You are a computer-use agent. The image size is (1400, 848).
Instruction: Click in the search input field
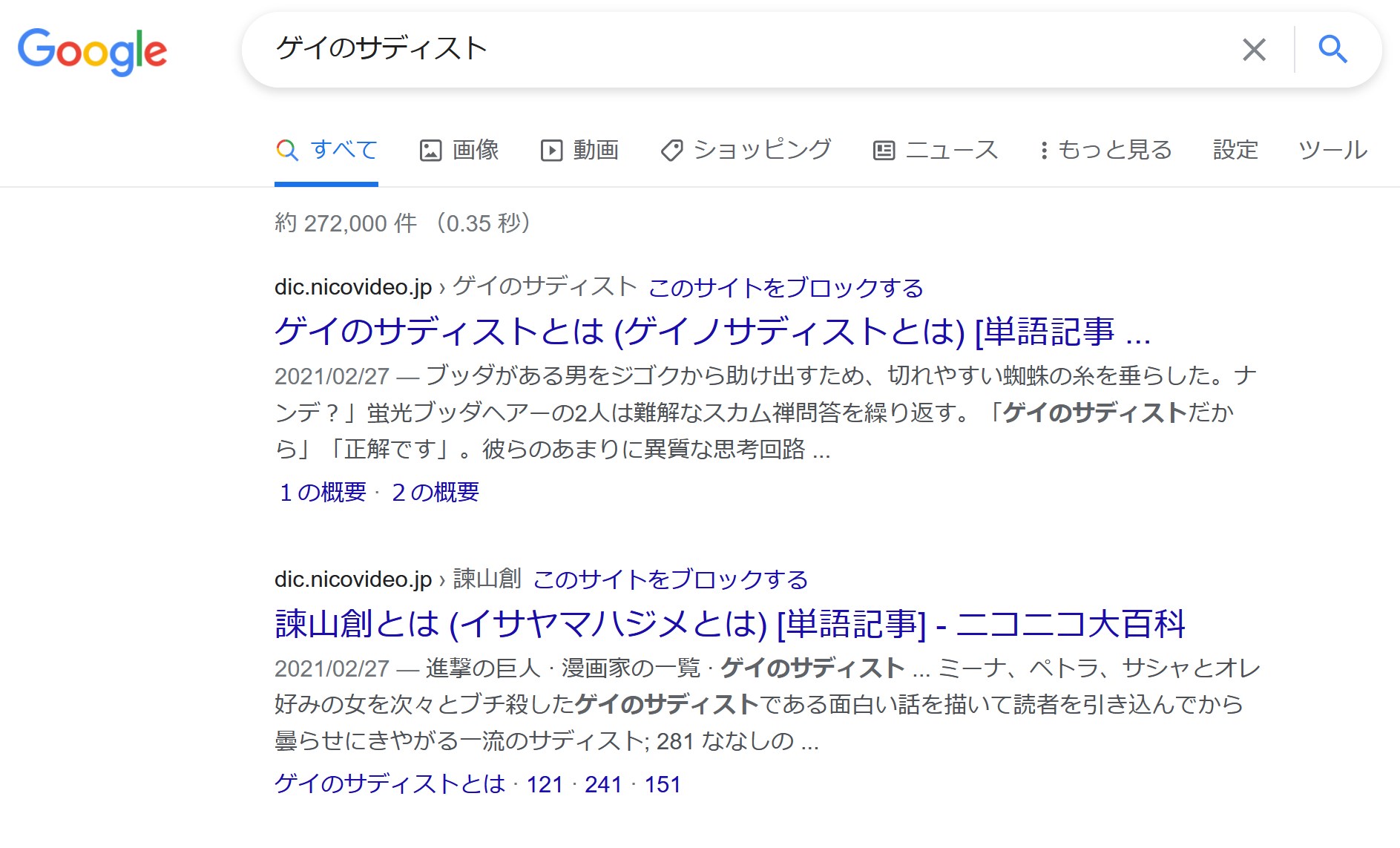click(x=742, y=50)
